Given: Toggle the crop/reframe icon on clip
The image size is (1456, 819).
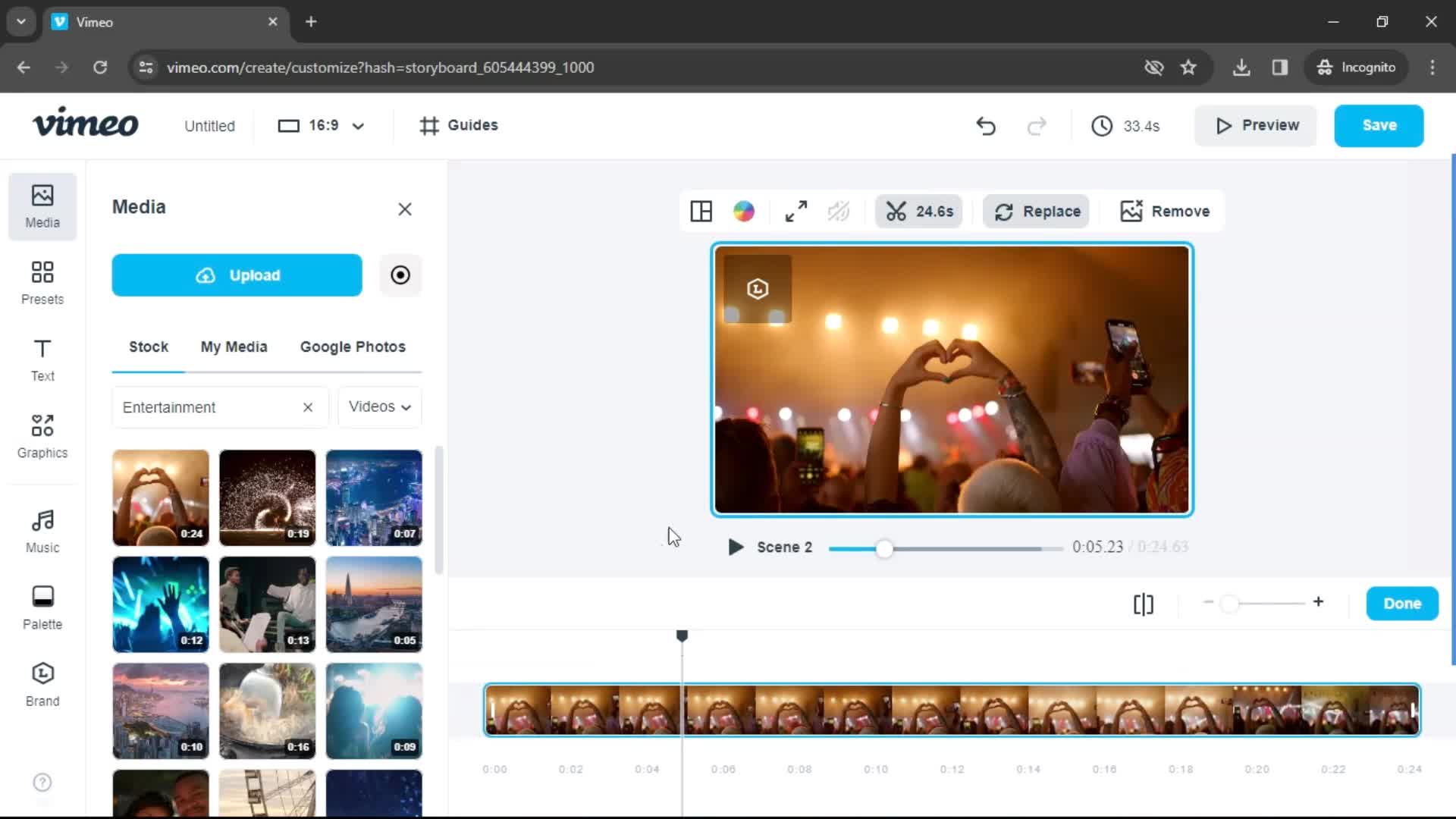Looking at the screenshot, I should 796,211.
